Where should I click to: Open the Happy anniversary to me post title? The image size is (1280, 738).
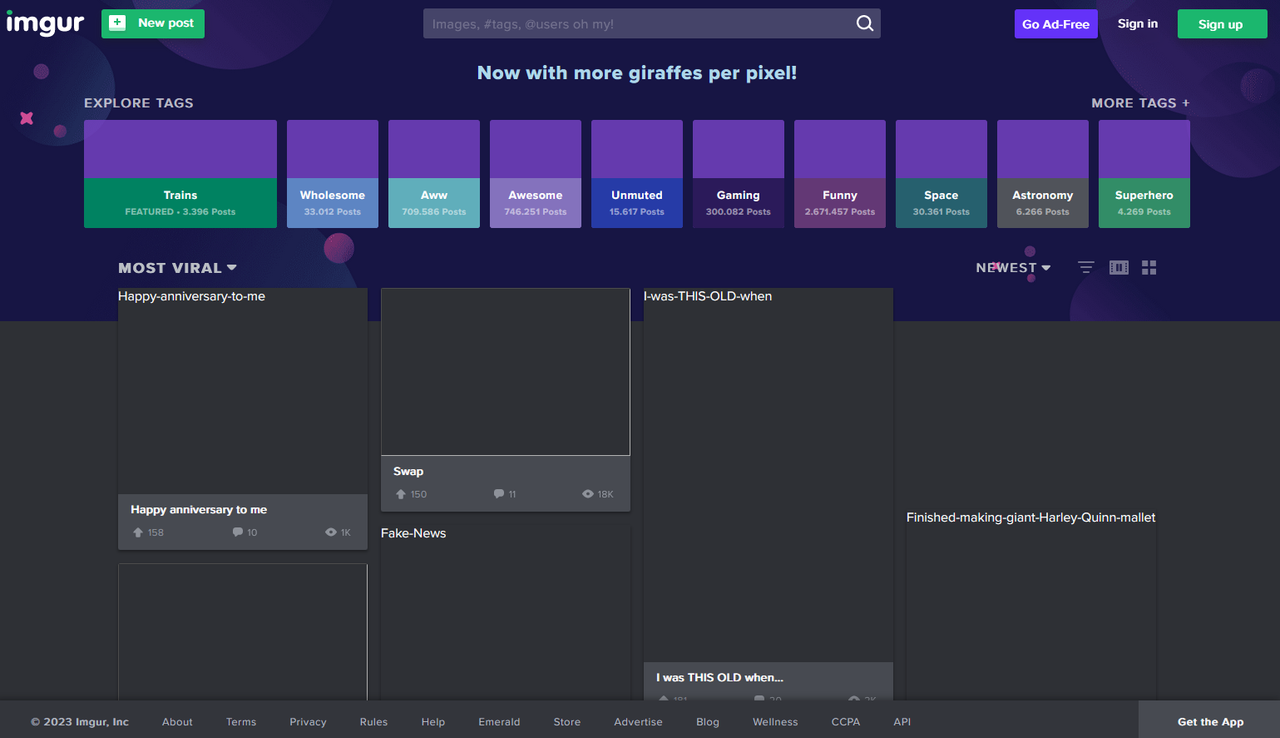(199, 510)
